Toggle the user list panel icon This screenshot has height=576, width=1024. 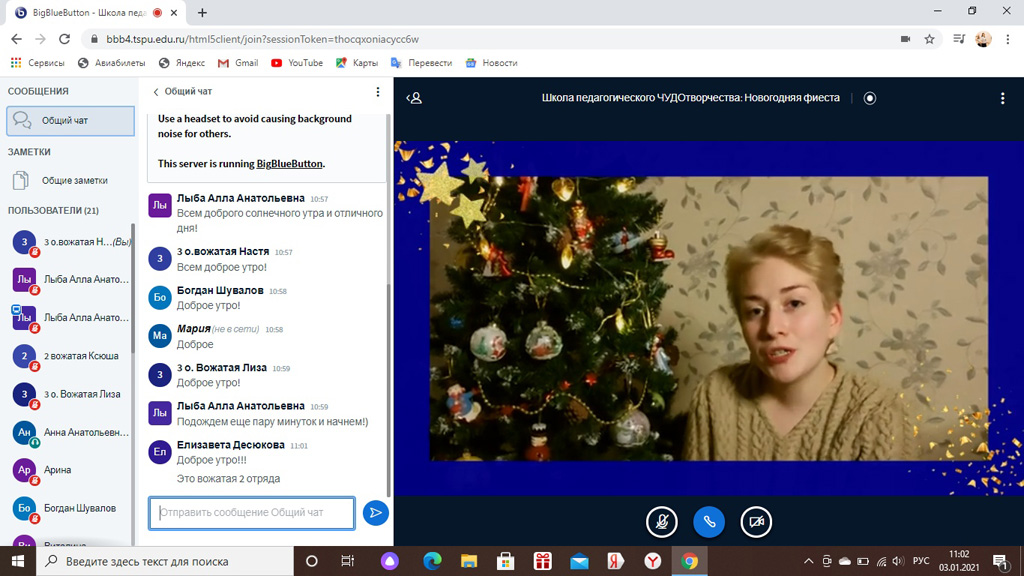[x=415, y=98]
